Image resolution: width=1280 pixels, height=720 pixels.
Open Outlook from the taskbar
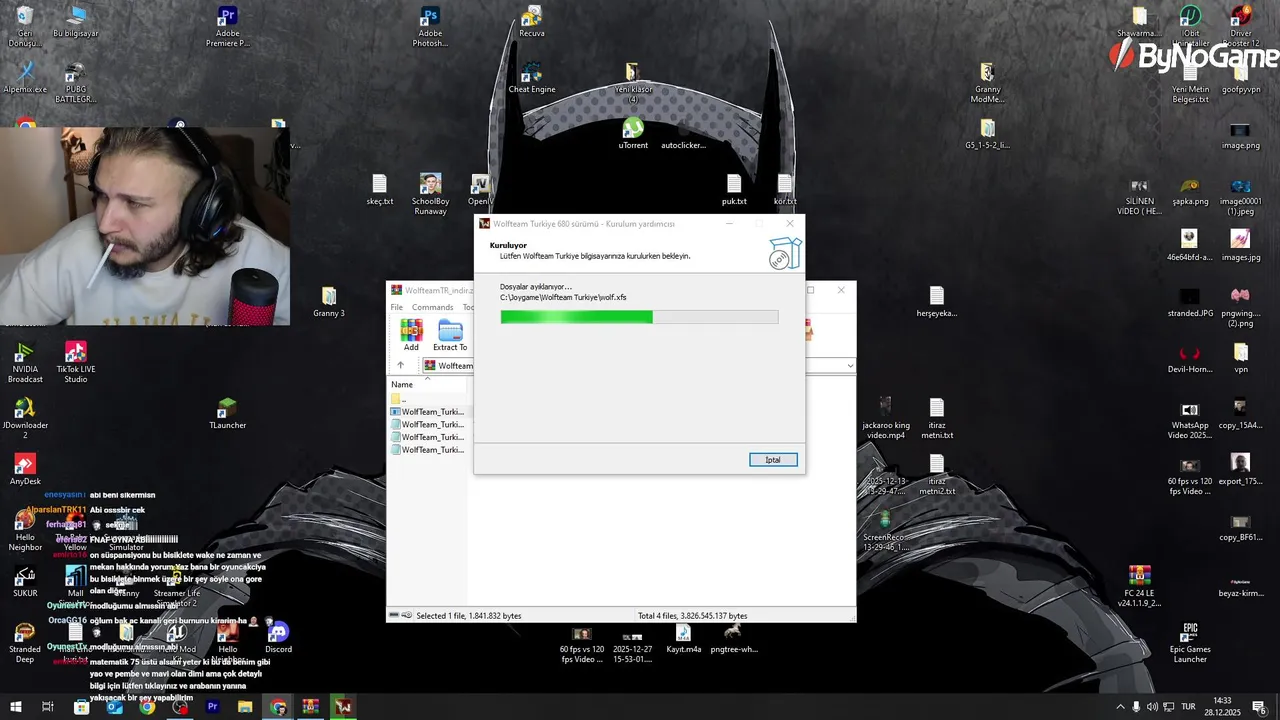pyautogui.click(x=114, y=707)
